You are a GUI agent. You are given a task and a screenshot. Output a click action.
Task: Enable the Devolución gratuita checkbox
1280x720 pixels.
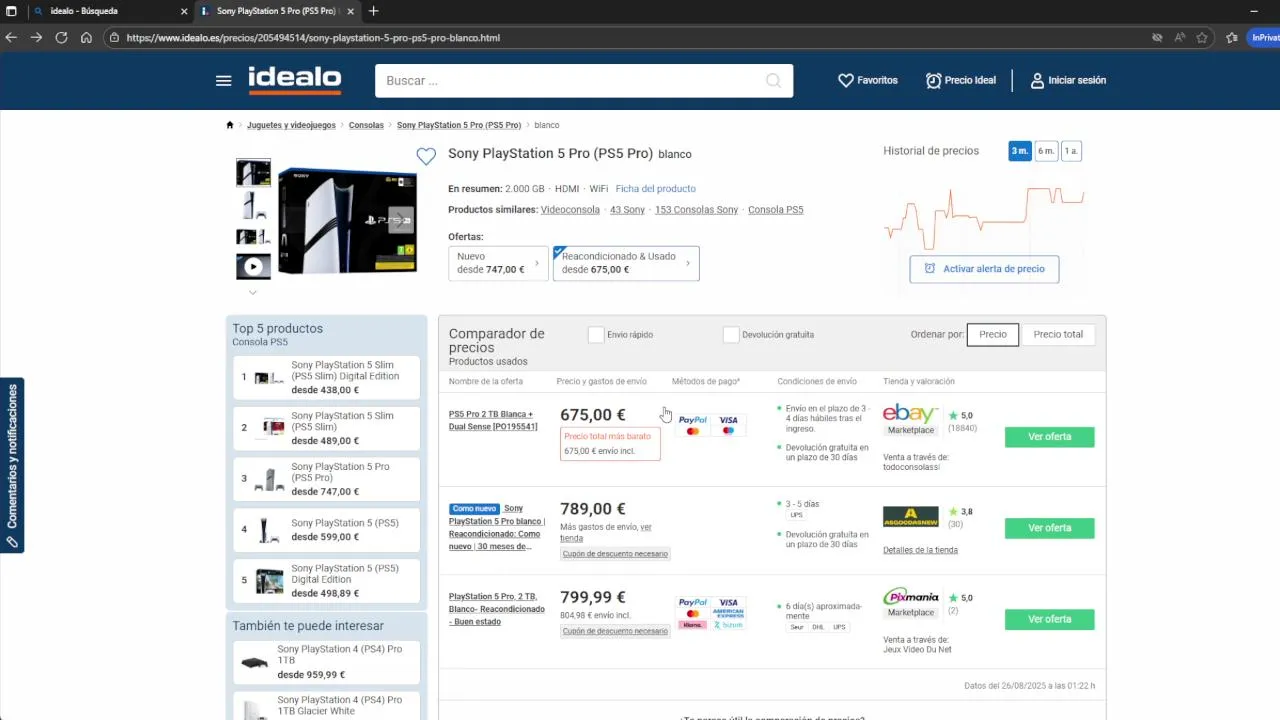(731, 335)
